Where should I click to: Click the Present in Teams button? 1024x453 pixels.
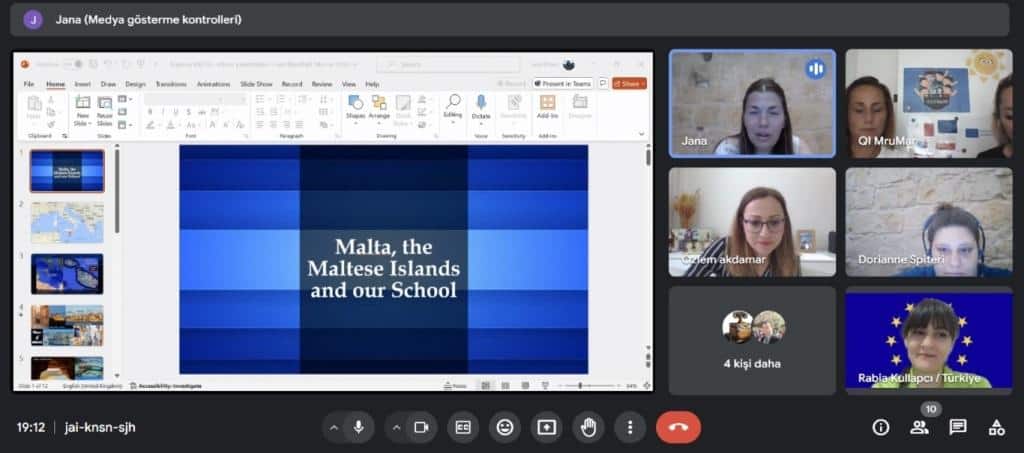(x=563, y=84)
